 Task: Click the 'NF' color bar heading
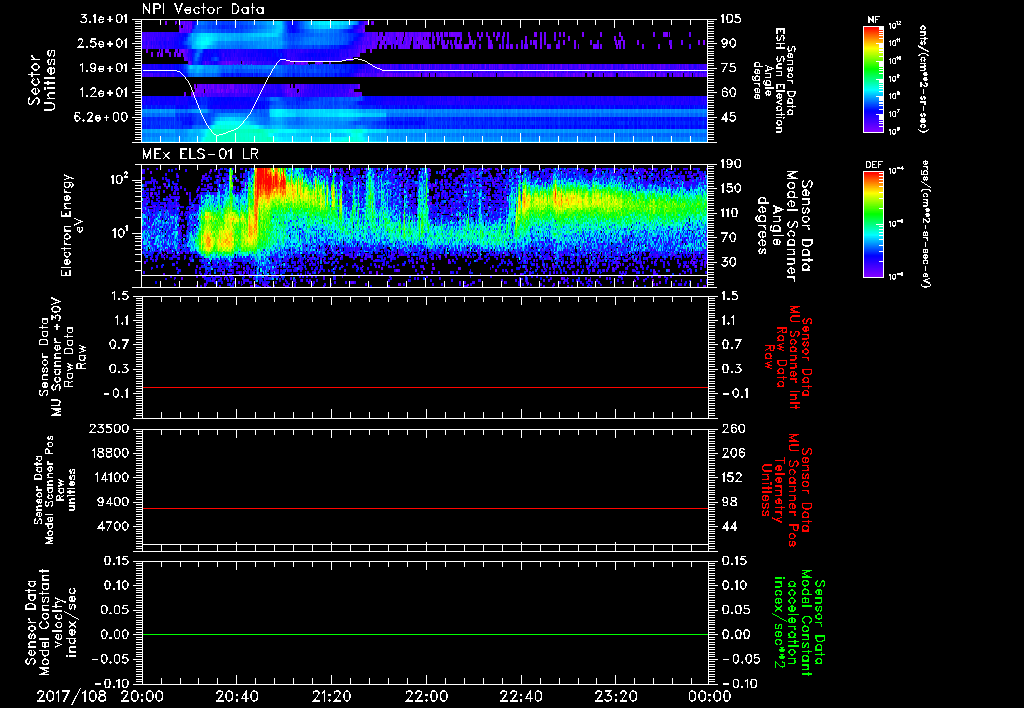873,20
